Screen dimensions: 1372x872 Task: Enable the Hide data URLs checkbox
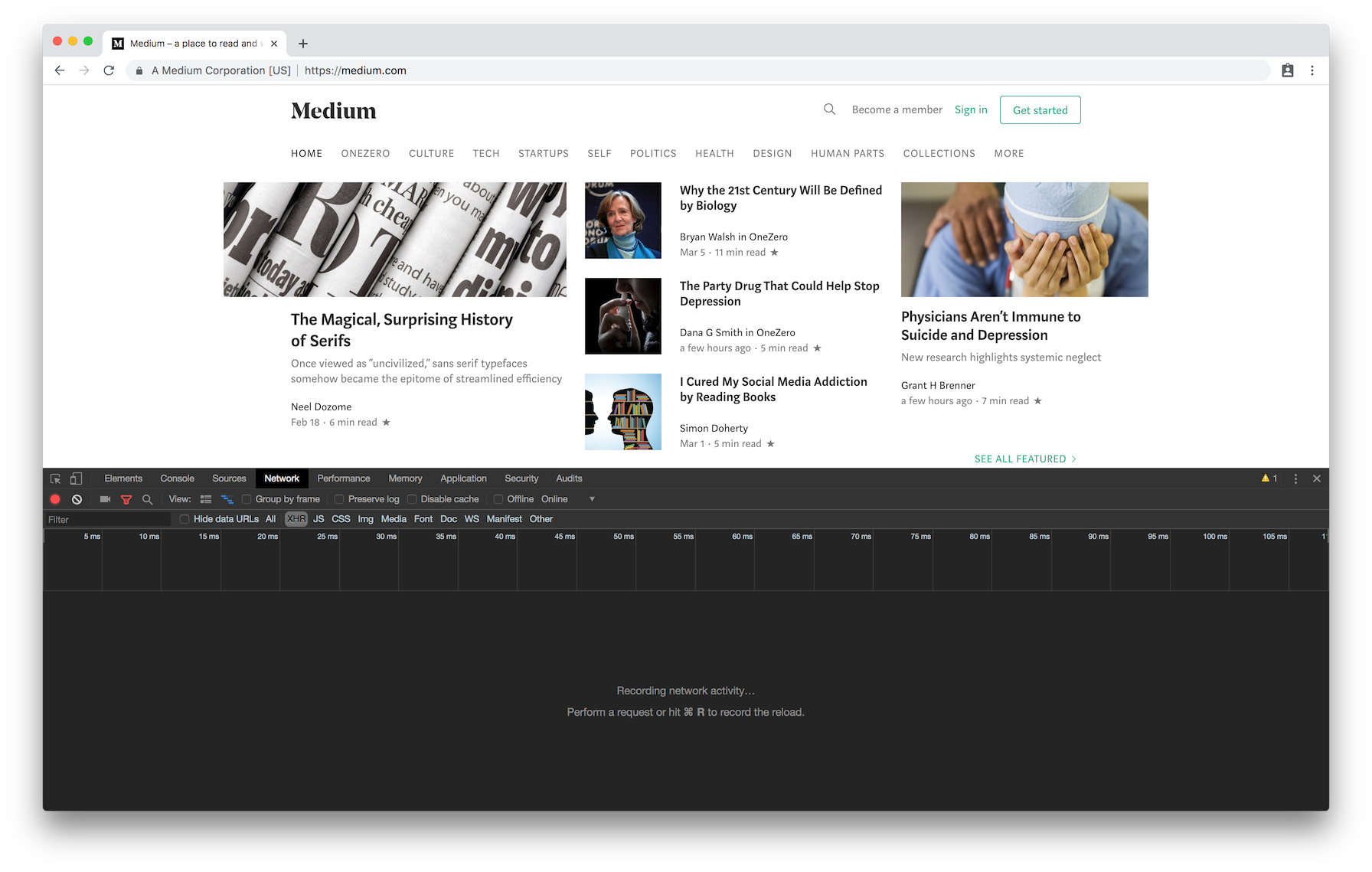pos(184,518)
